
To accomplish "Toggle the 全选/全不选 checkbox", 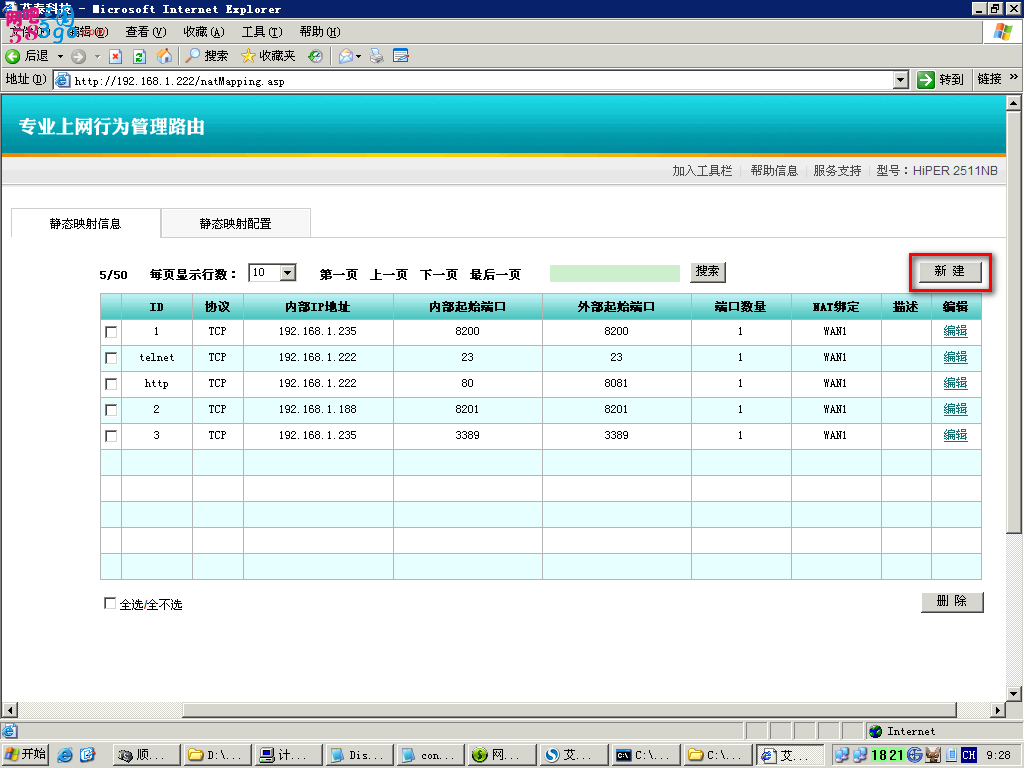I will coord(110,603).
